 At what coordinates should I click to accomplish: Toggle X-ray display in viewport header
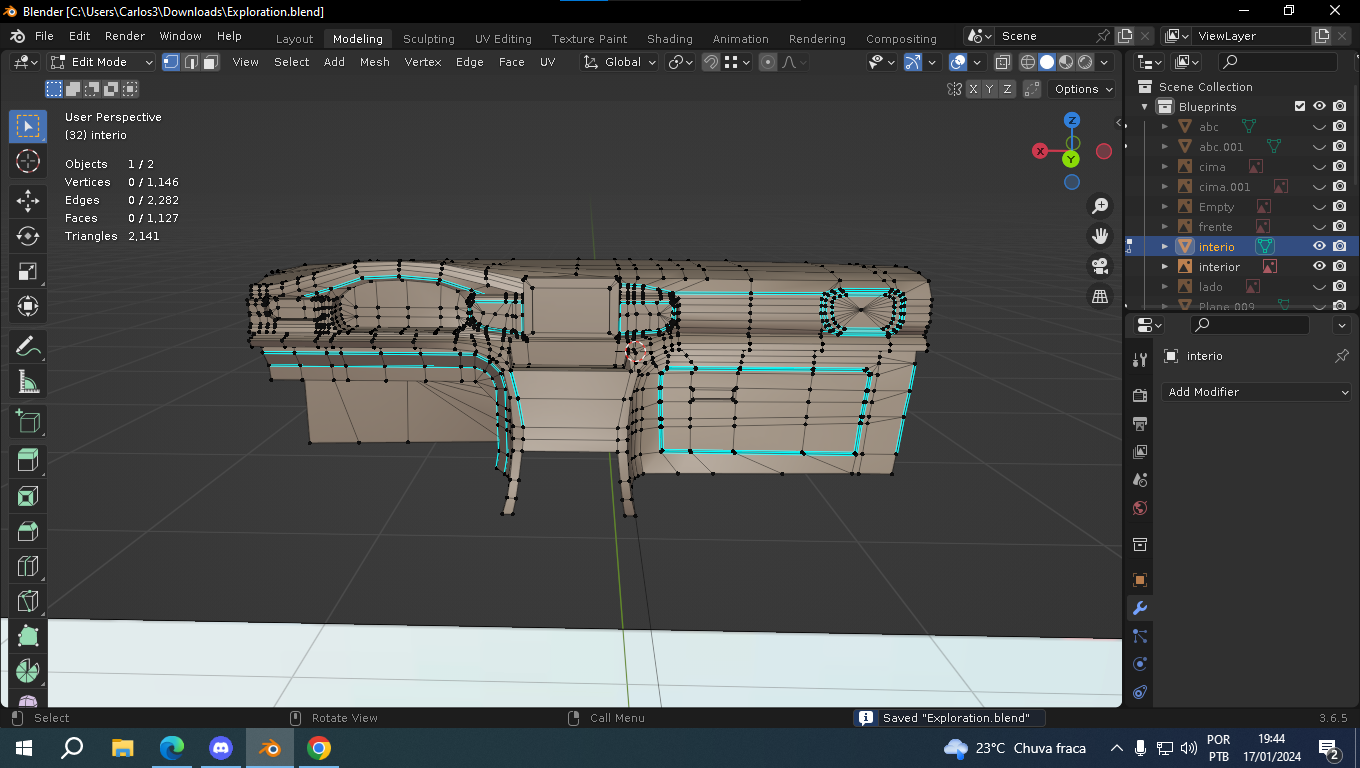1002,62
